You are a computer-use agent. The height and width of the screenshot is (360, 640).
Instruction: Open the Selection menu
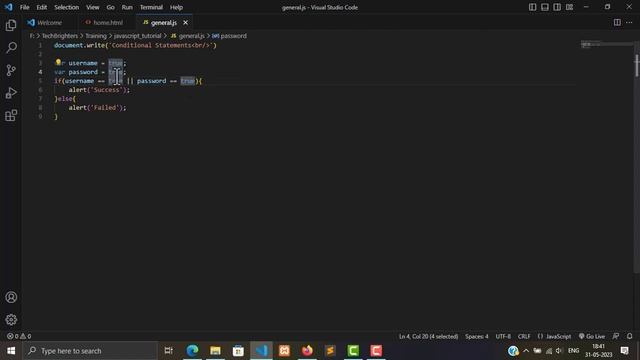click(67, 7)
